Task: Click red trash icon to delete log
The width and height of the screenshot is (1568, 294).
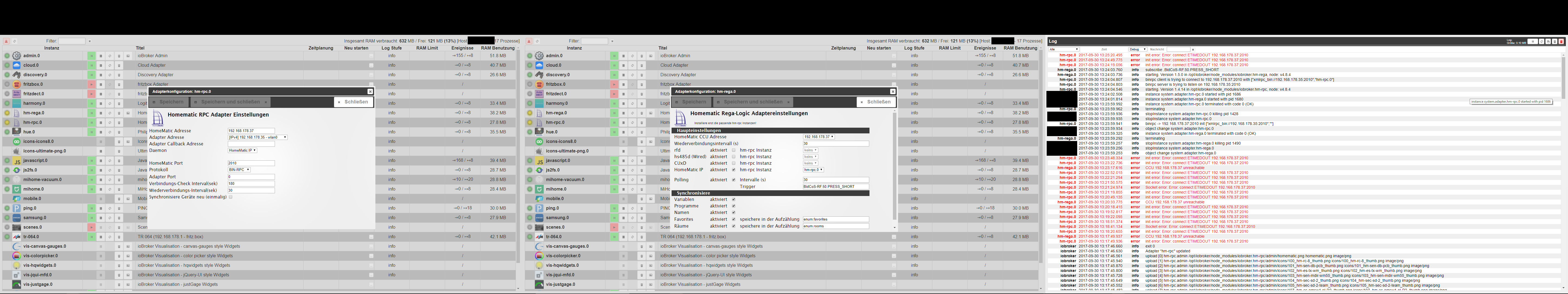Action: click(1561, 41)
